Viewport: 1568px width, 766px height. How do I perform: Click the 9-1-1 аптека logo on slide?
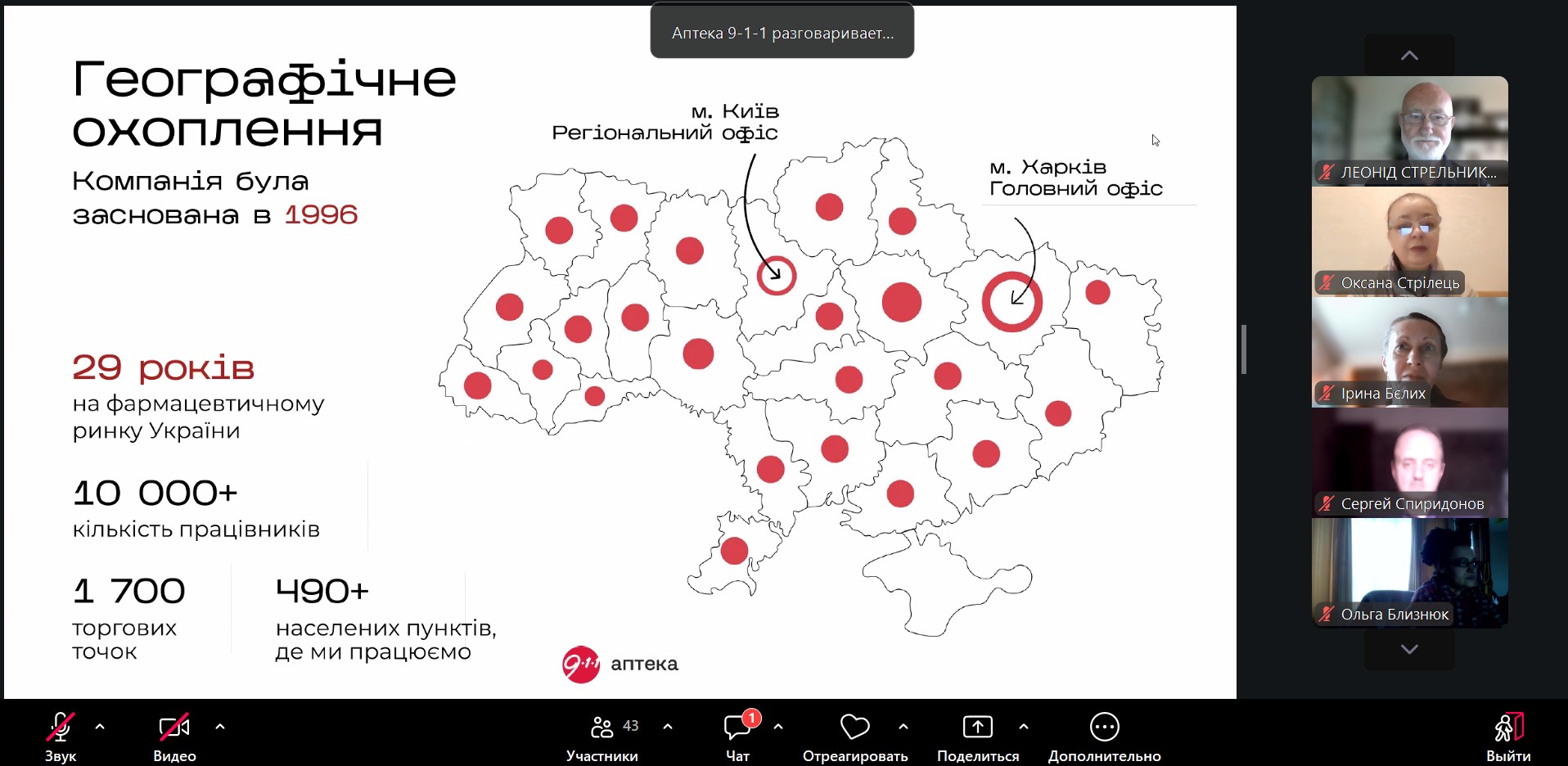[x=620, y=664]
